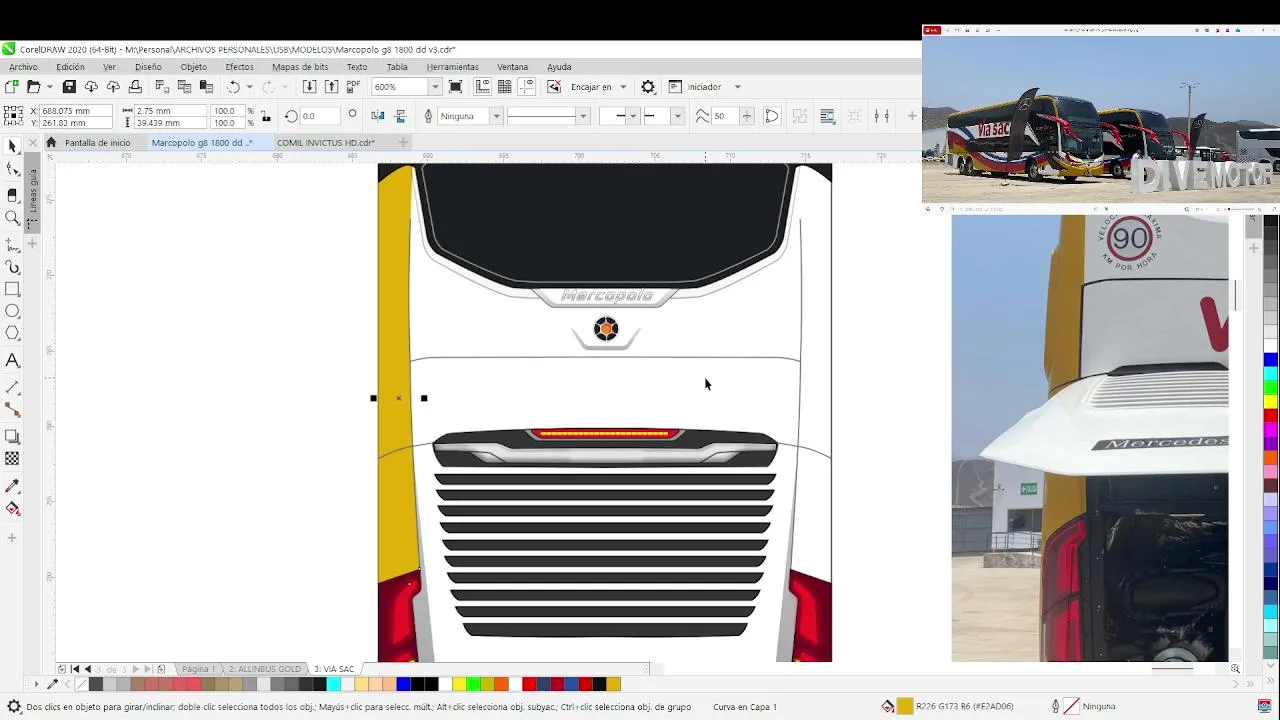1280x720 pixels.
Task: Click the object height field 39.439 mm
Action: (170, 123)
